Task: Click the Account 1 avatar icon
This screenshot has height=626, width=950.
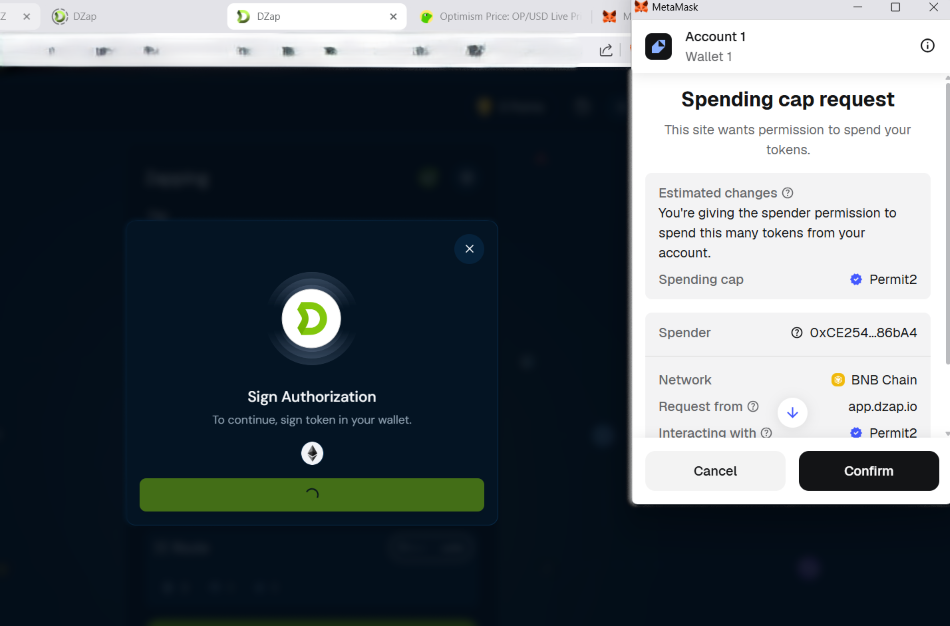Action: pyautogui.click(x=658, y=47)
